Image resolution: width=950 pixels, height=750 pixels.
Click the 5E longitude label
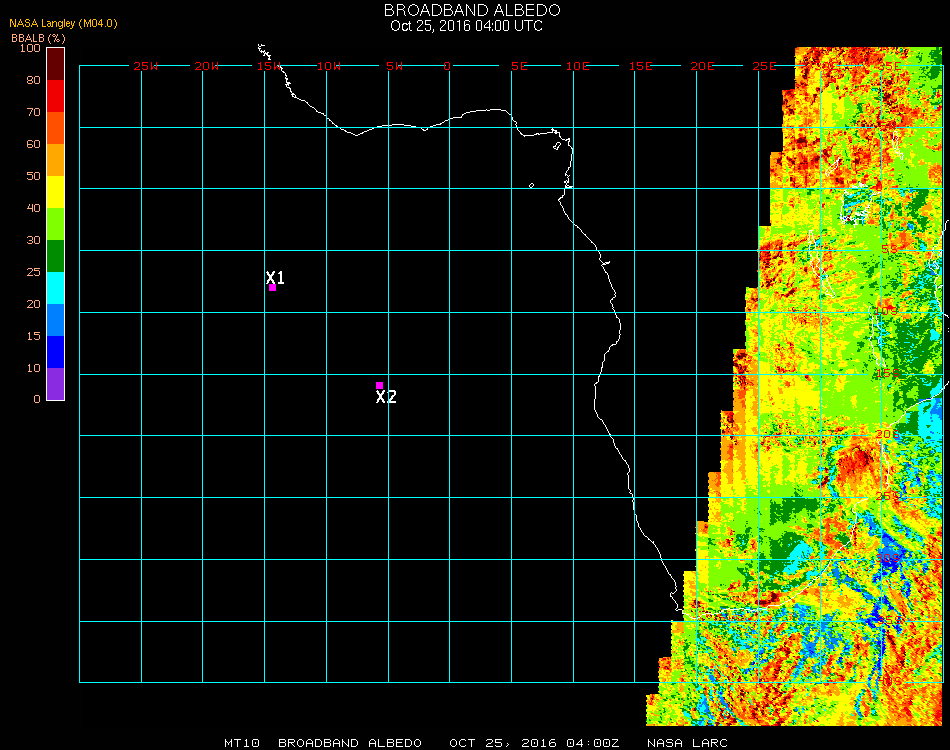click(519, 66)
